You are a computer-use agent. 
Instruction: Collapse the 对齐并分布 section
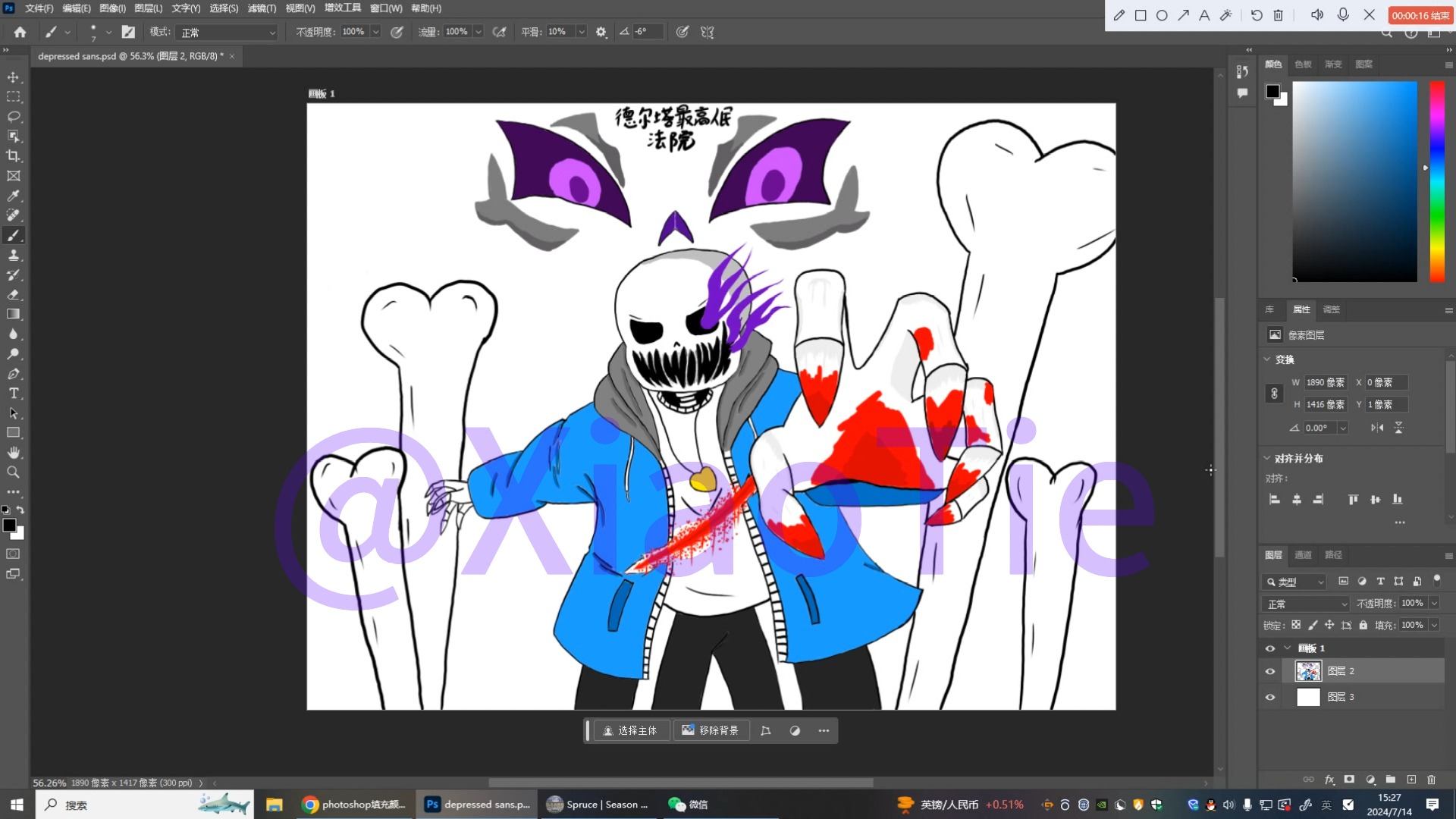(x=1266, y=458)
